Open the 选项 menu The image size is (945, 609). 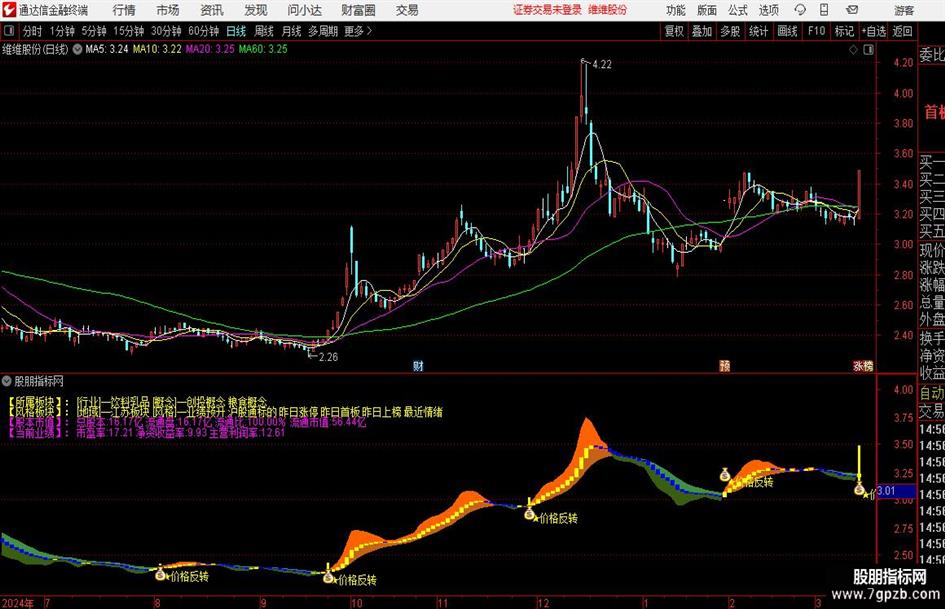click(x=768, y=10)
